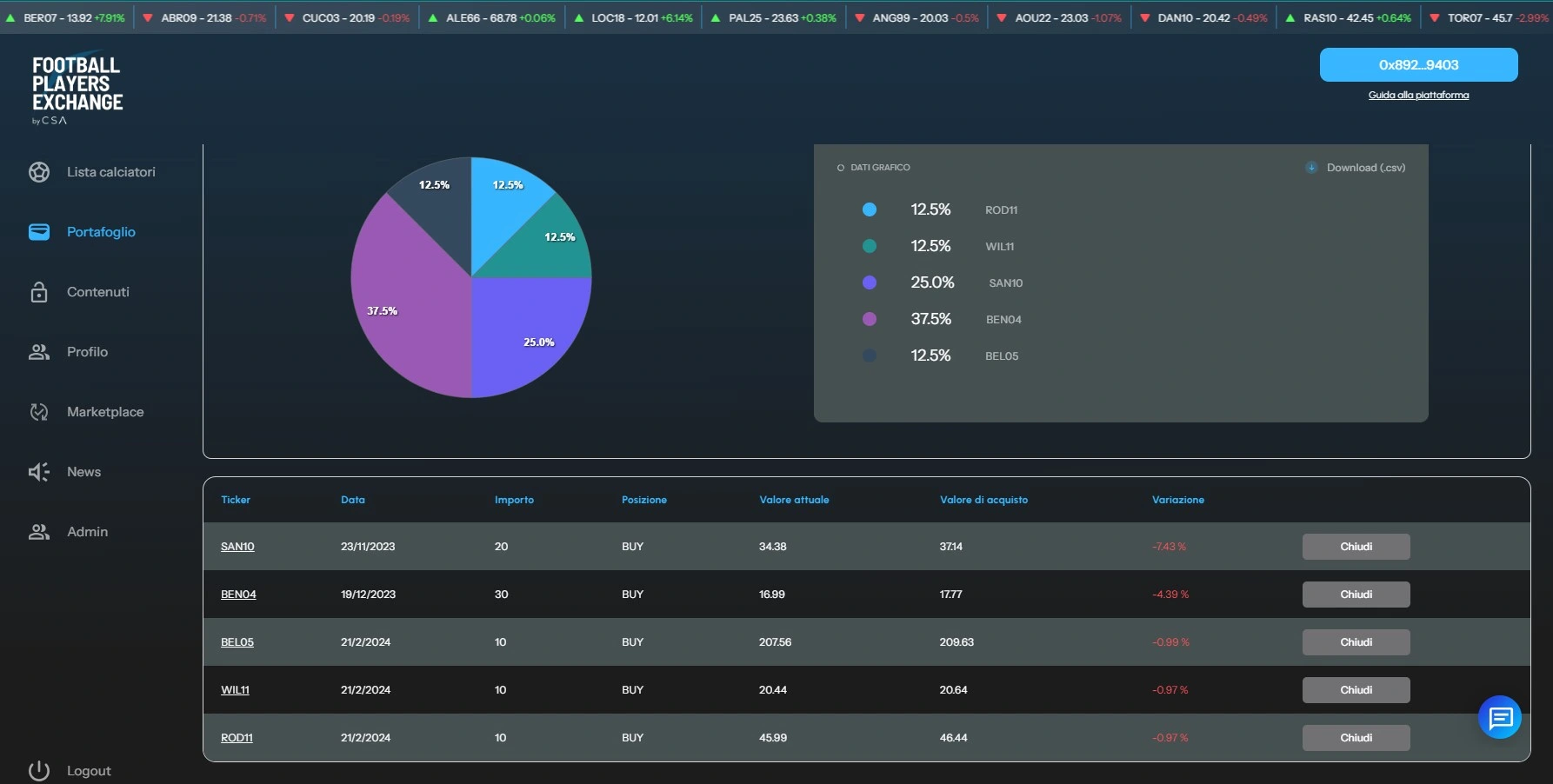Open the Guida alla piattaforma link
The width and height of the screenshot is (1553, 784).
point(1418,96)
